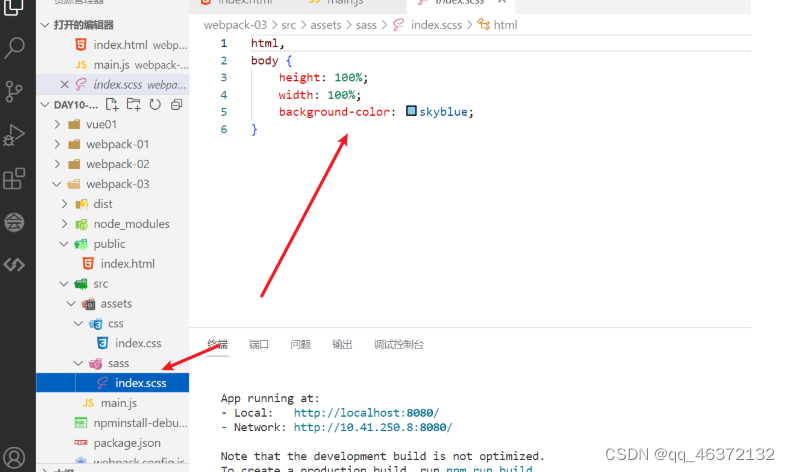Switch to the 端口 panel tab
The height and width of the screenshot is (472, 790).
[x=258, y=345]
